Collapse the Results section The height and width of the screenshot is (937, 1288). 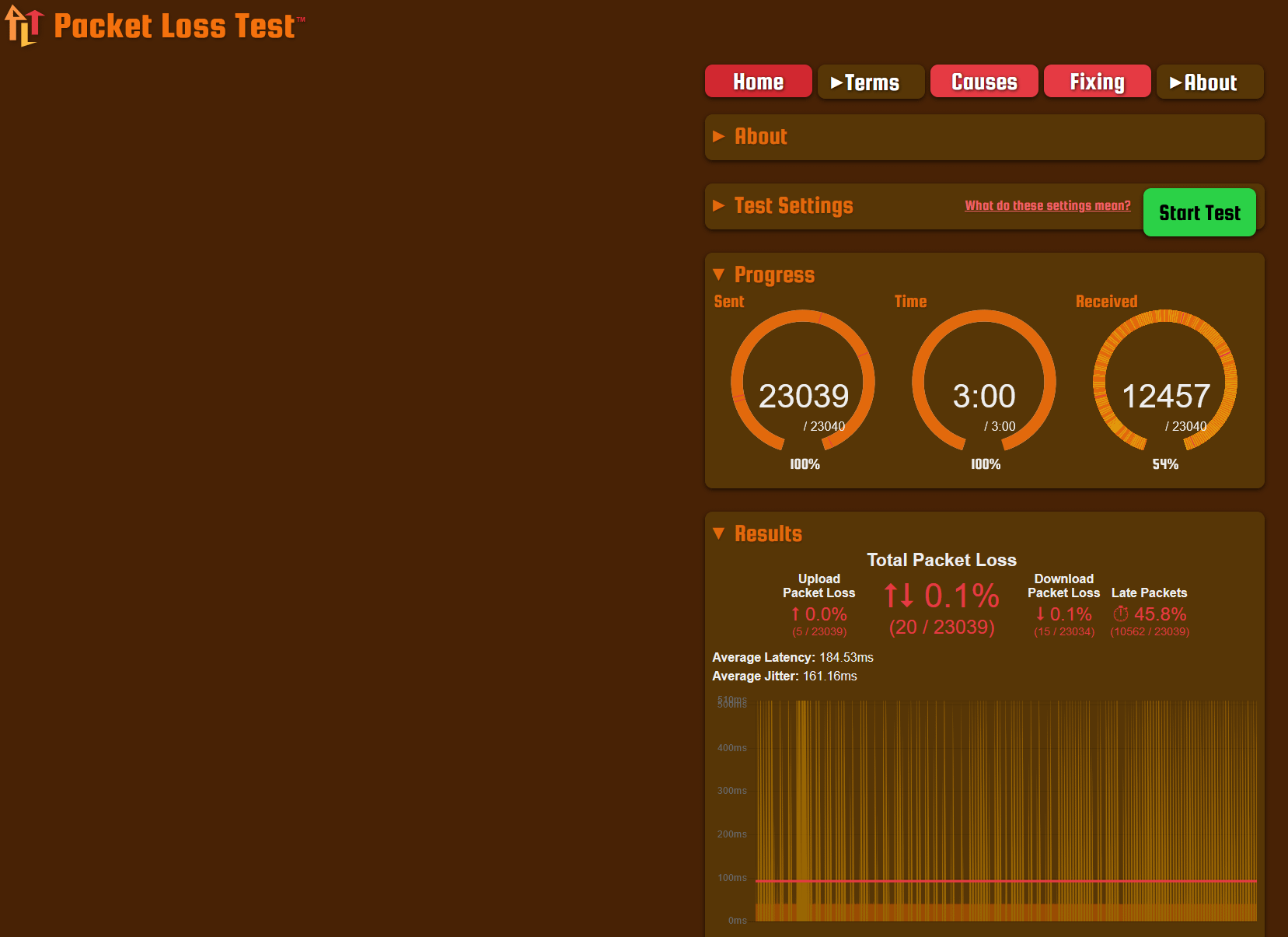click(757, 533)
